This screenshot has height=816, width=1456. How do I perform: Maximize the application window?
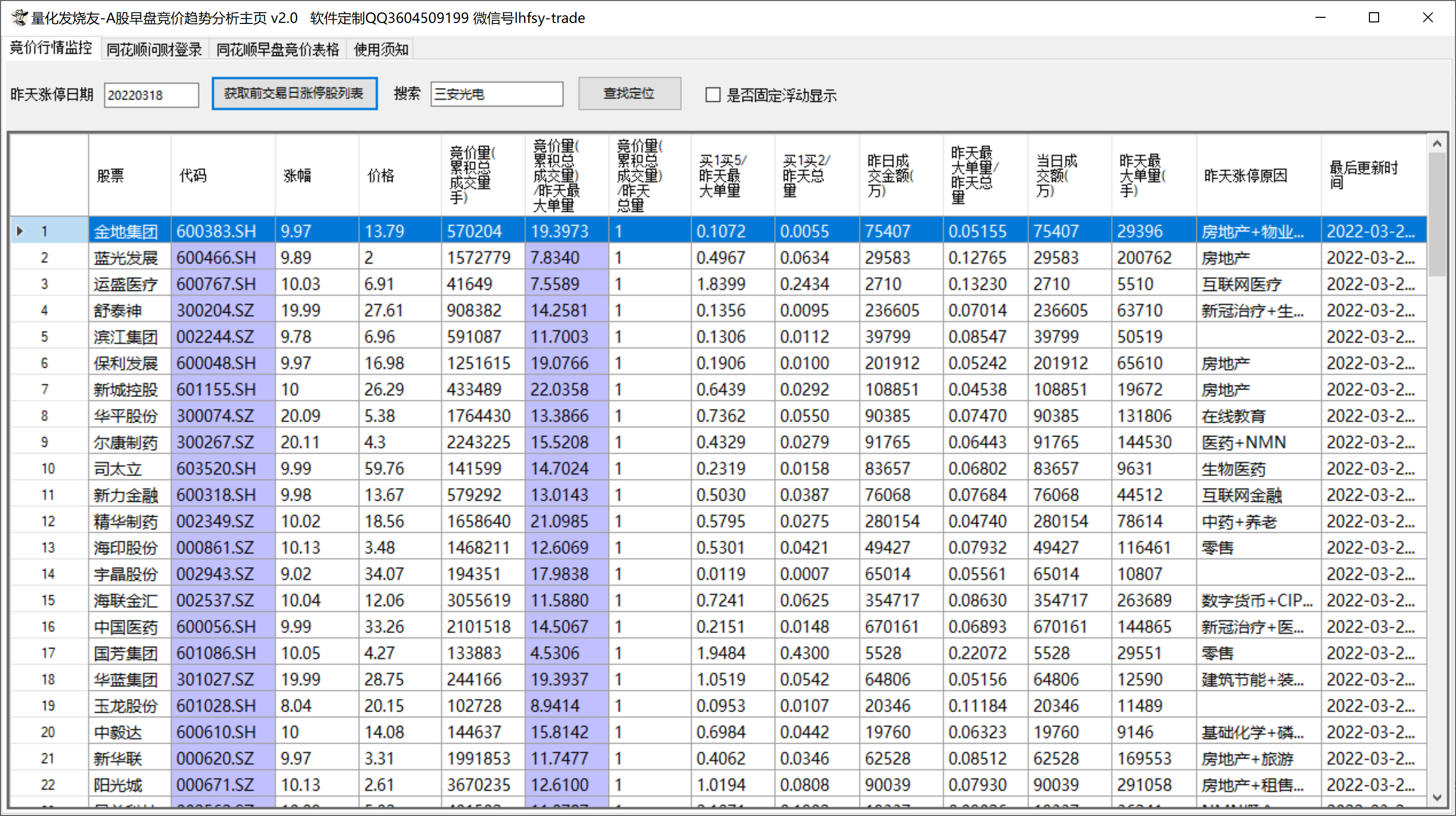point(1374,17)
